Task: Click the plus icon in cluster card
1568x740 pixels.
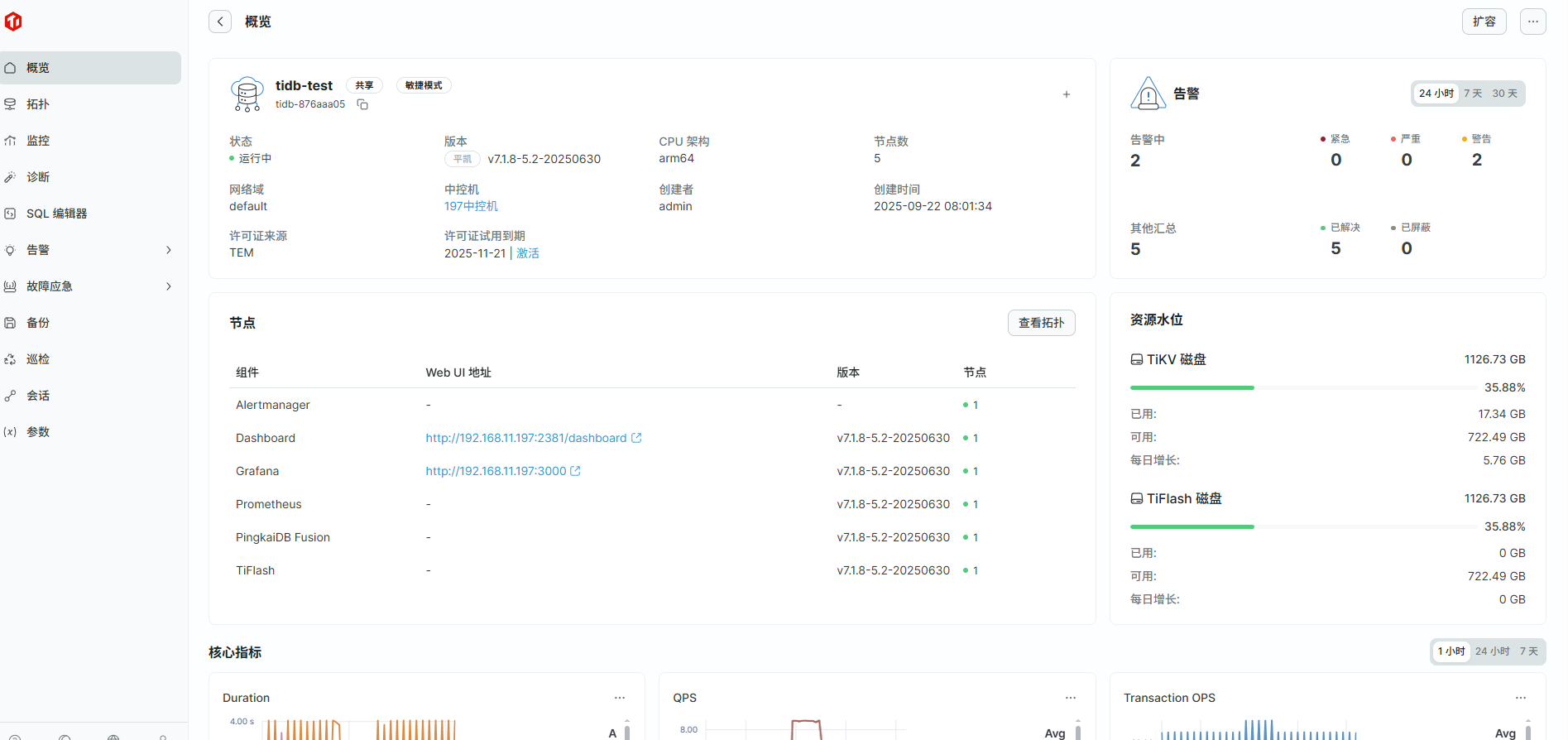Action: (1067, 94)
